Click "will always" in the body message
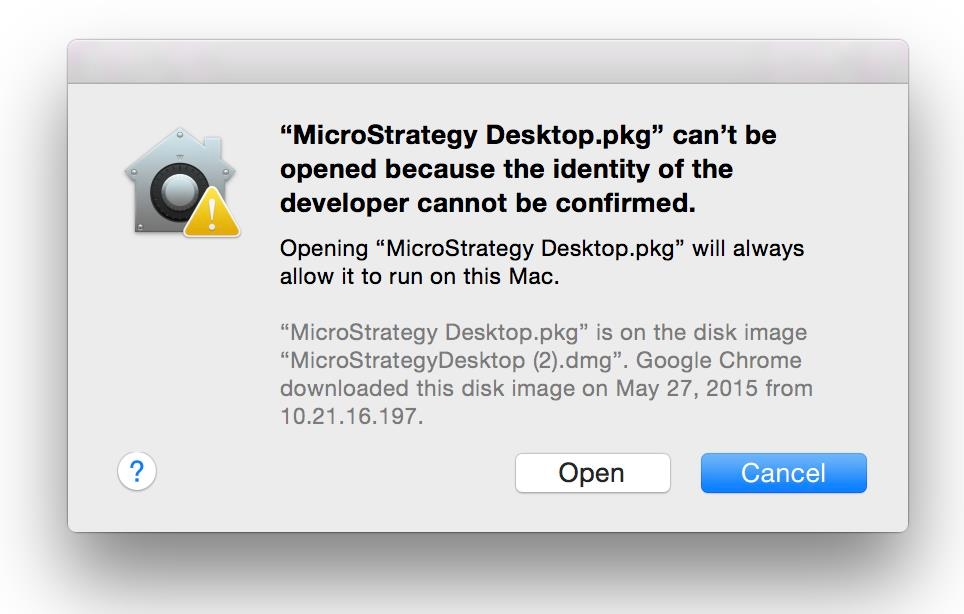Image resolution: width=964 pixels, height=614 pixels. (x=748, y=248)
